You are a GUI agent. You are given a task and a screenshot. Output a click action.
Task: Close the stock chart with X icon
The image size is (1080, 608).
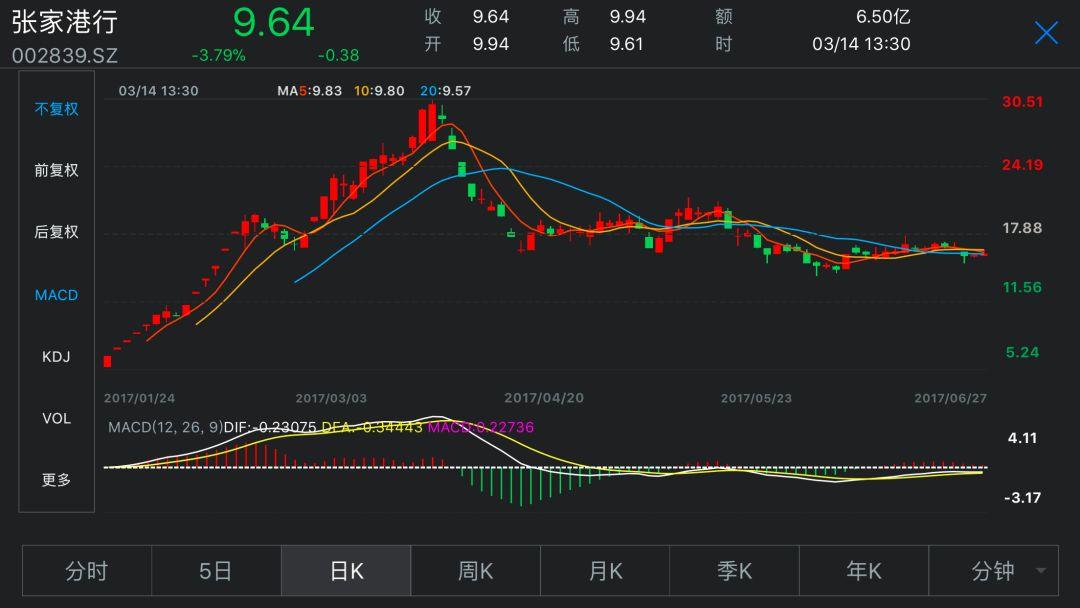1046,33
